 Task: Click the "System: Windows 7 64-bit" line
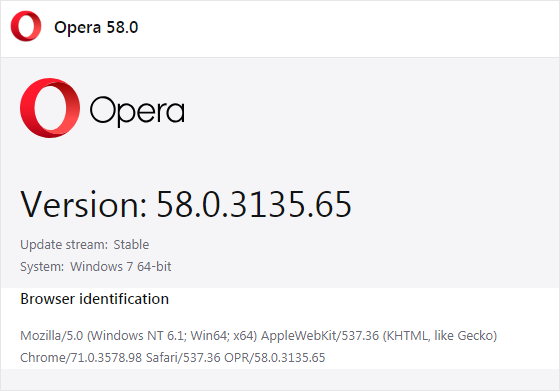pos(96,267)
